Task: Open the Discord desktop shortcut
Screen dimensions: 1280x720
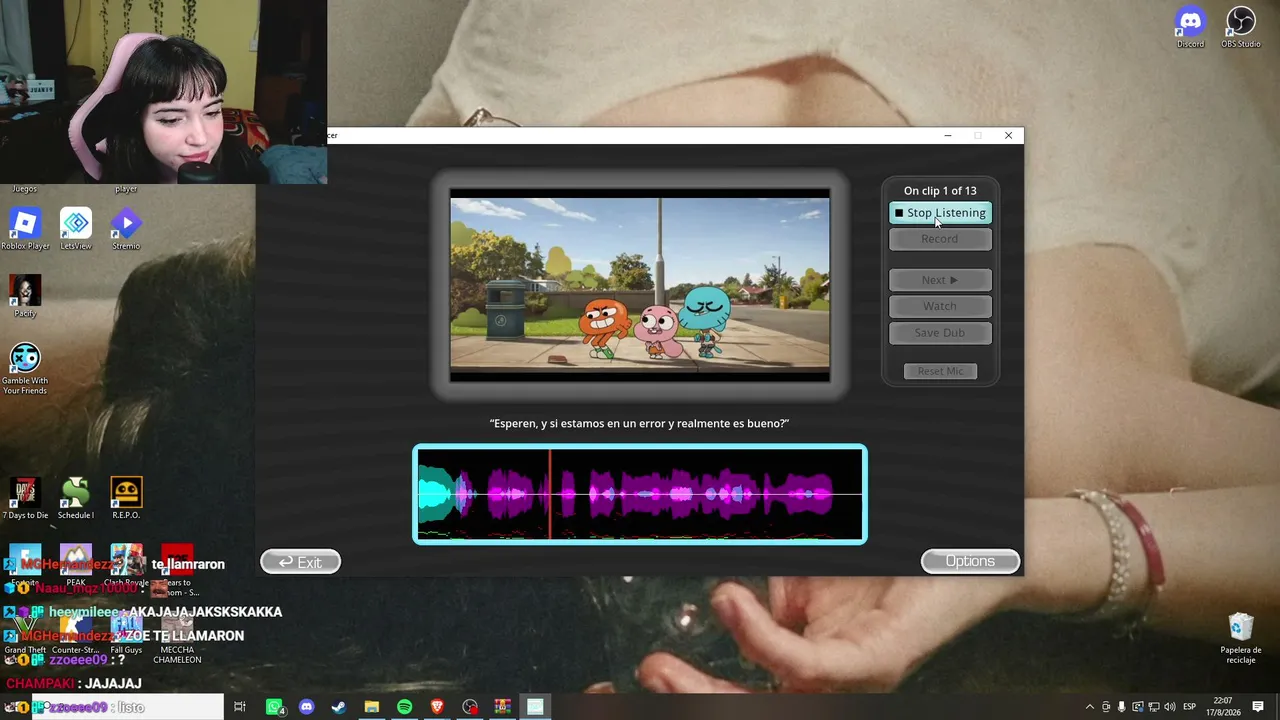Action: [x=1190, y=28]
